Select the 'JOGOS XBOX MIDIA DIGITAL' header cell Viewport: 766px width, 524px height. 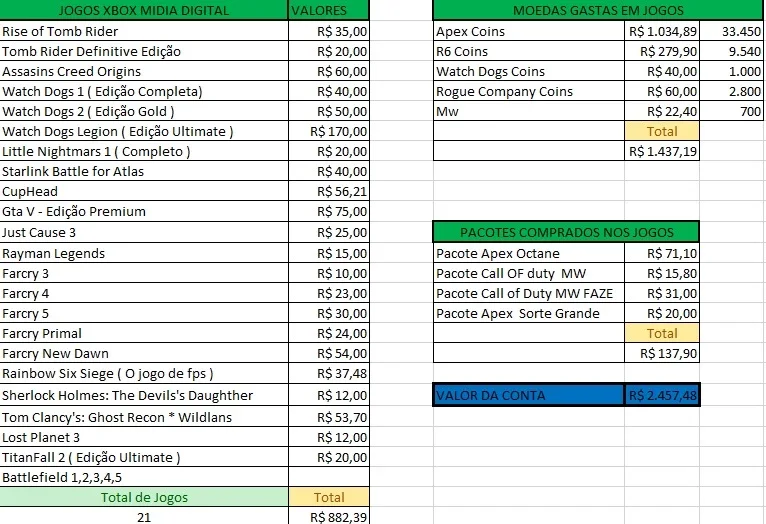[144, 10]
